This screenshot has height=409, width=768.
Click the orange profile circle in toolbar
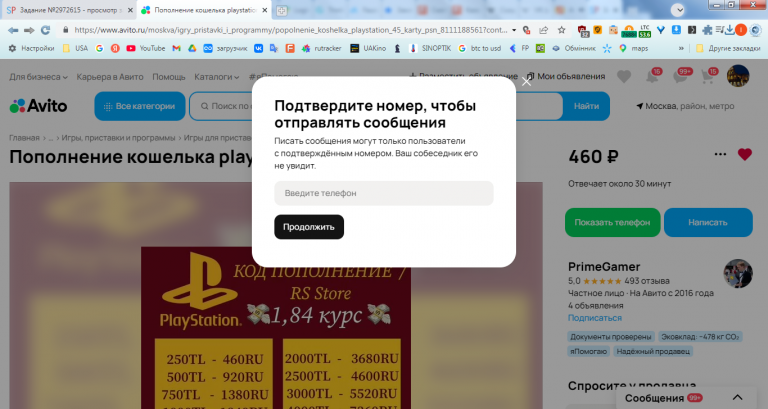pos(741,30)
